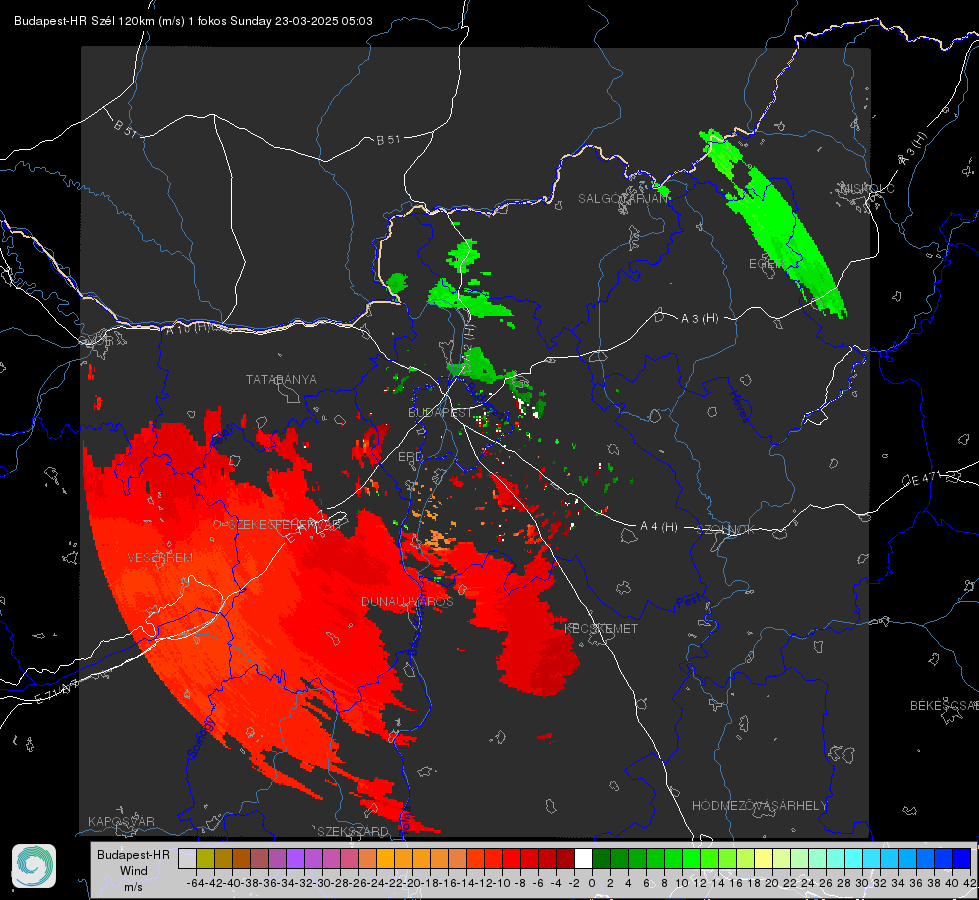Click the TATABÁNYA city label
Viewport: 979px width, 900px height.
pyautogui.click(x=281, y=380)
